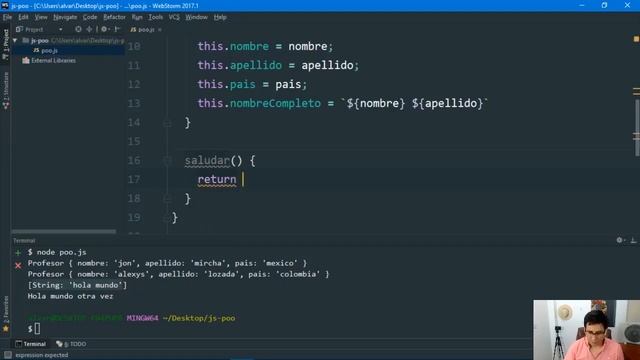
Task: Toggle the 1: Project side tool window
Action: (6, 43)
